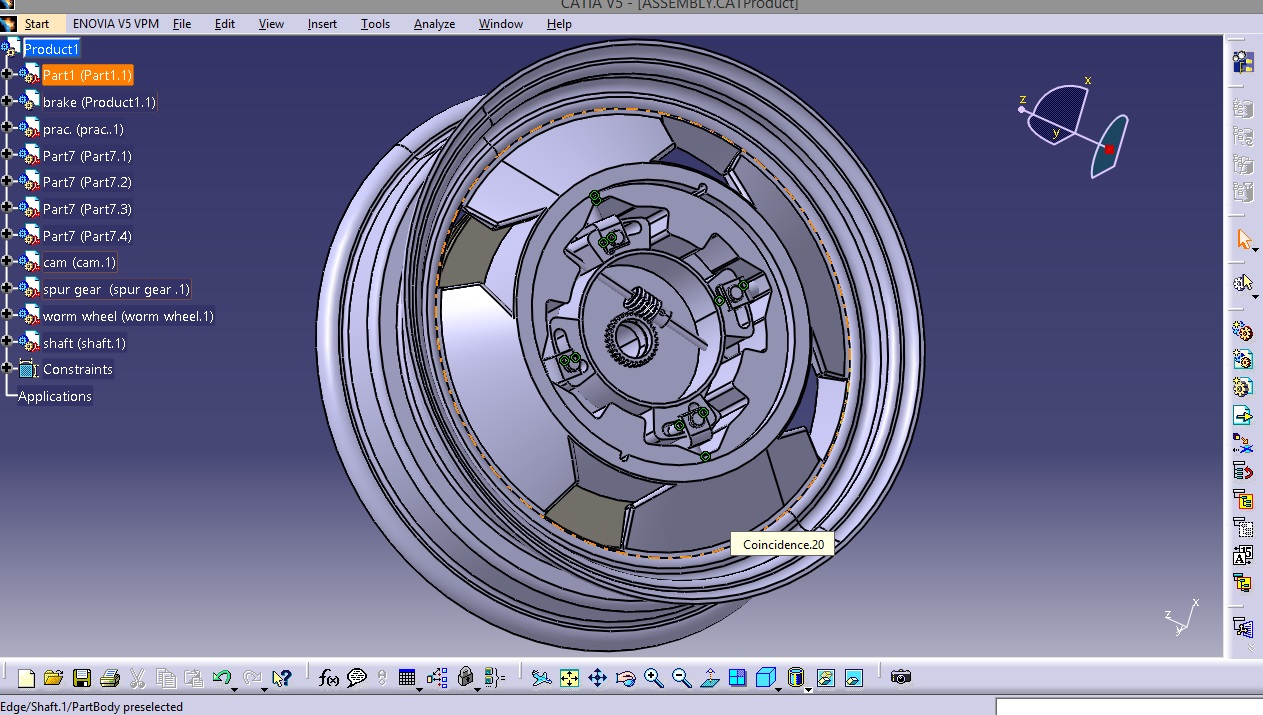Click the Start menu button
The width and height of the screenshot is (1263, 715).
(36, 24)
